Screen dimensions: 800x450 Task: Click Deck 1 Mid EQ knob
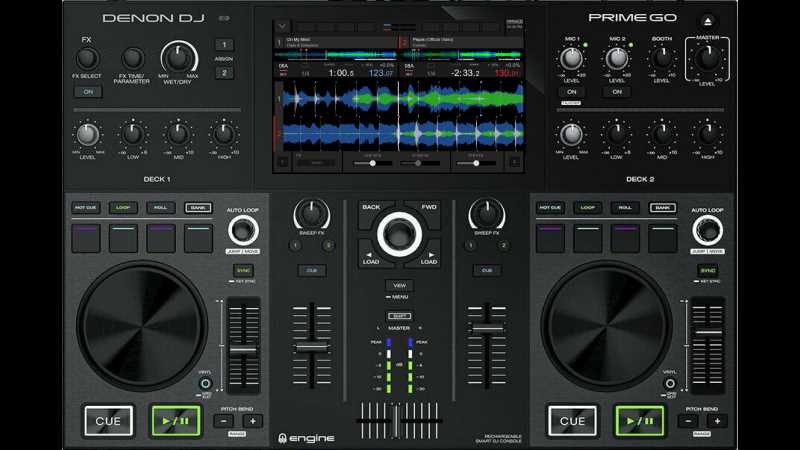coord(178,135)
